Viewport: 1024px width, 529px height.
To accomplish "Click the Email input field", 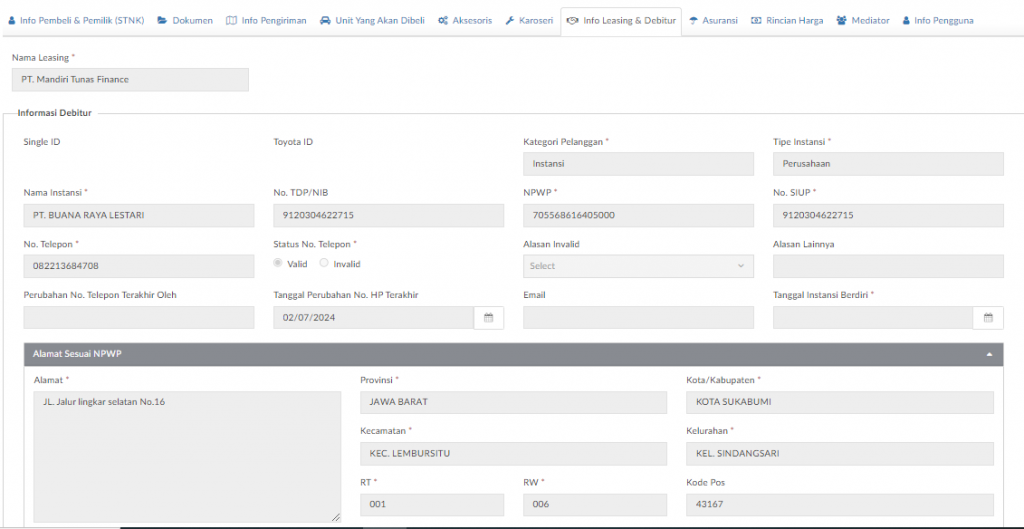I will (638, 317).
